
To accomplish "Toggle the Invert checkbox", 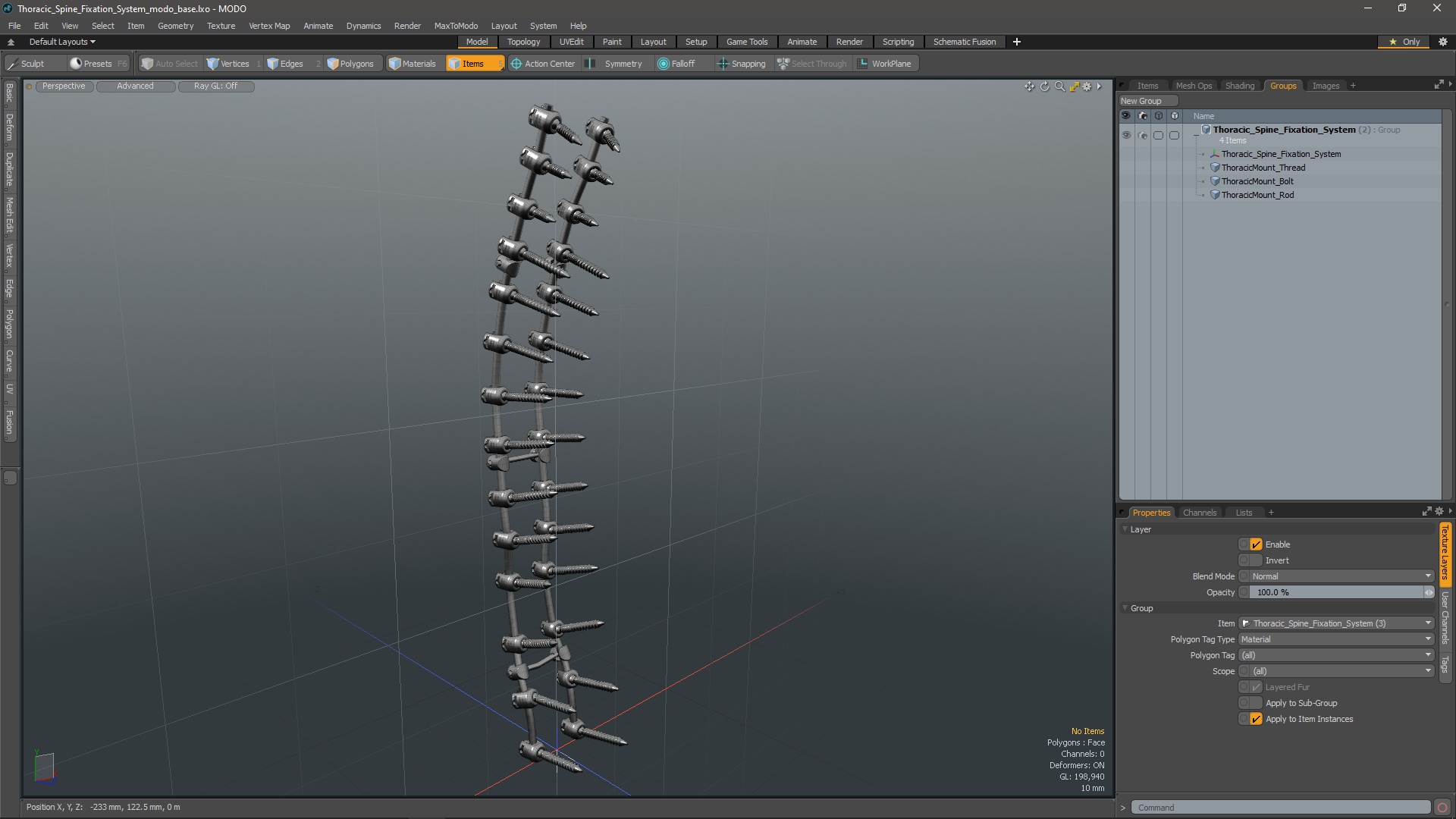I will pyautogui.click(x=1256, y=560).
